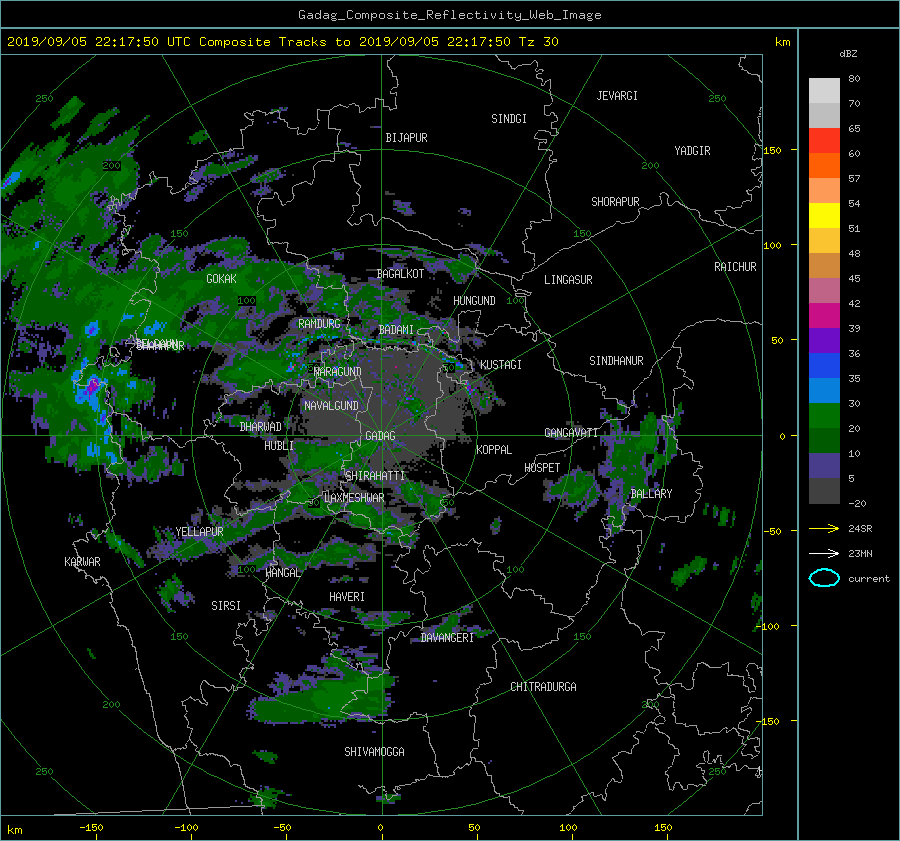The image size is (900, 841).
Task: Select the YELLAPUR map label
Action: click(x=199, y=532)
